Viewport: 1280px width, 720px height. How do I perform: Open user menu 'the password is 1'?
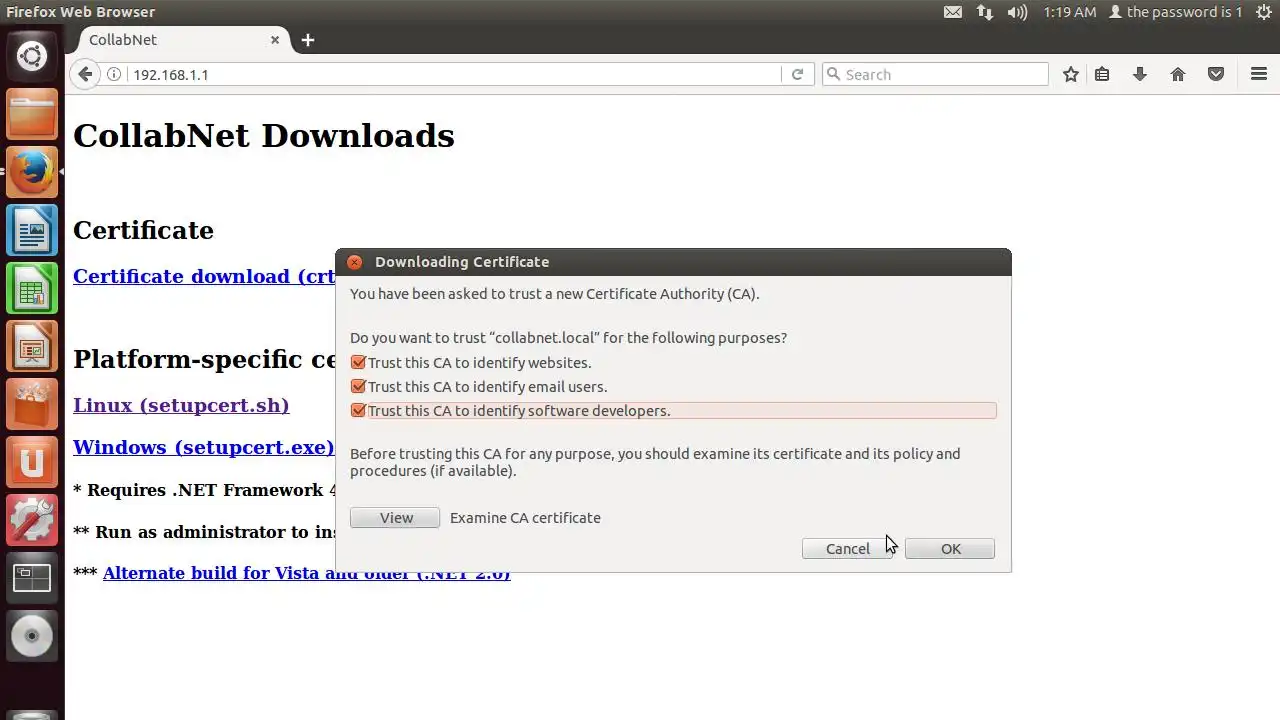click(x=1175, y=12)
